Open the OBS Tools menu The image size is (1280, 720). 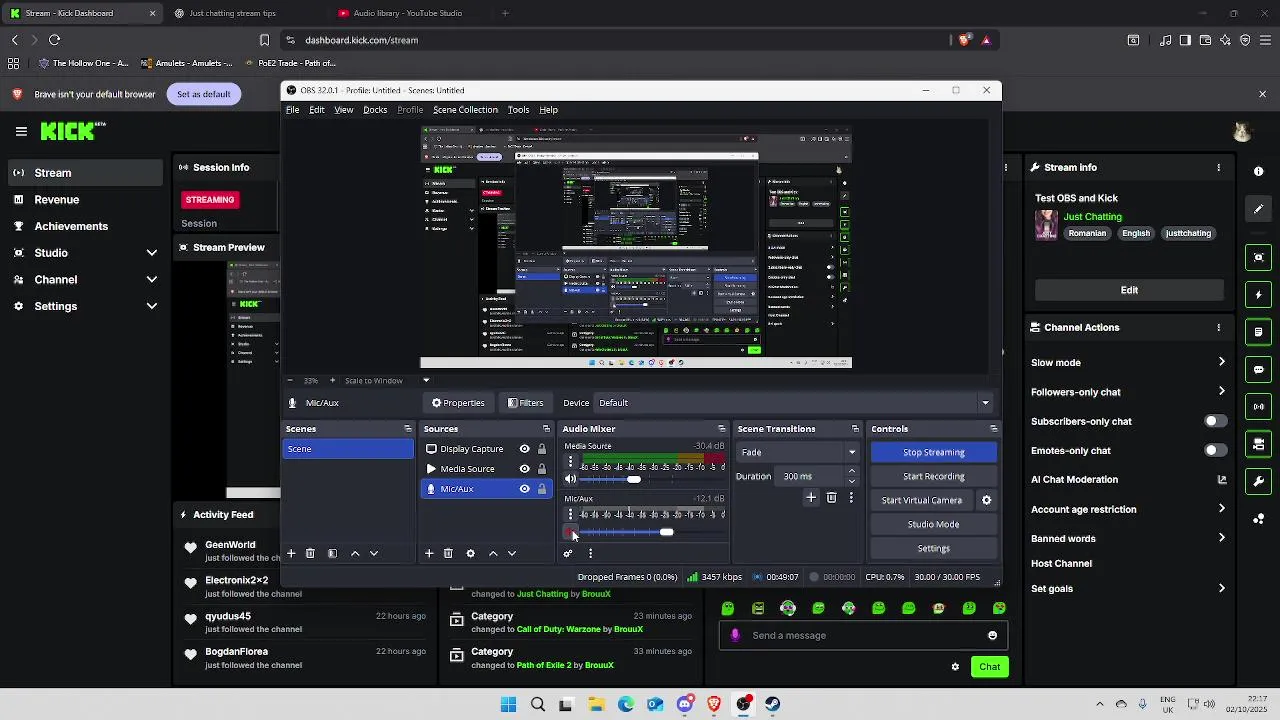click(518, 110)
